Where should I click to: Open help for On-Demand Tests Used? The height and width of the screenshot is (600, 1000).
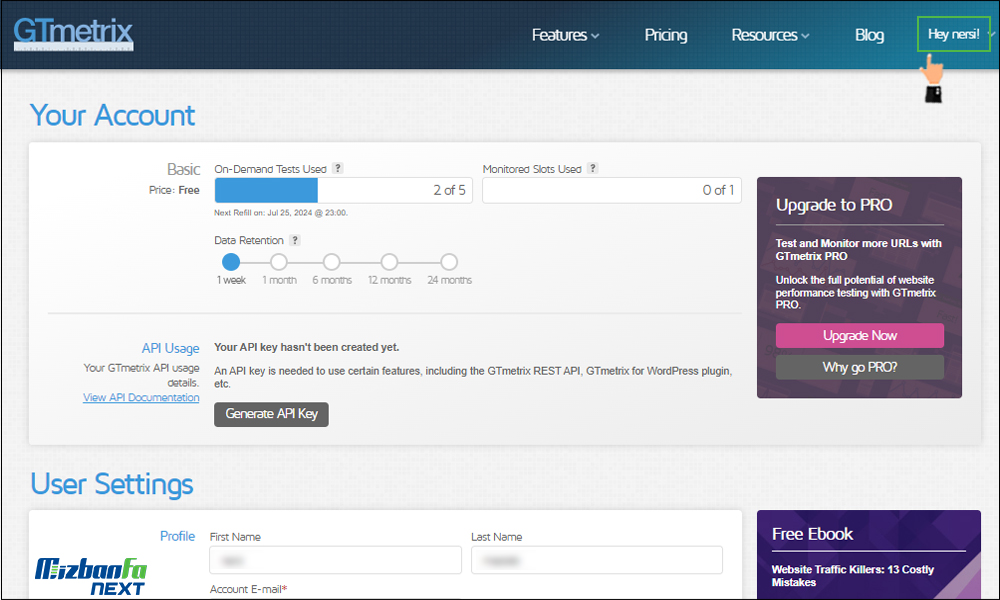(x=338, y=168)
